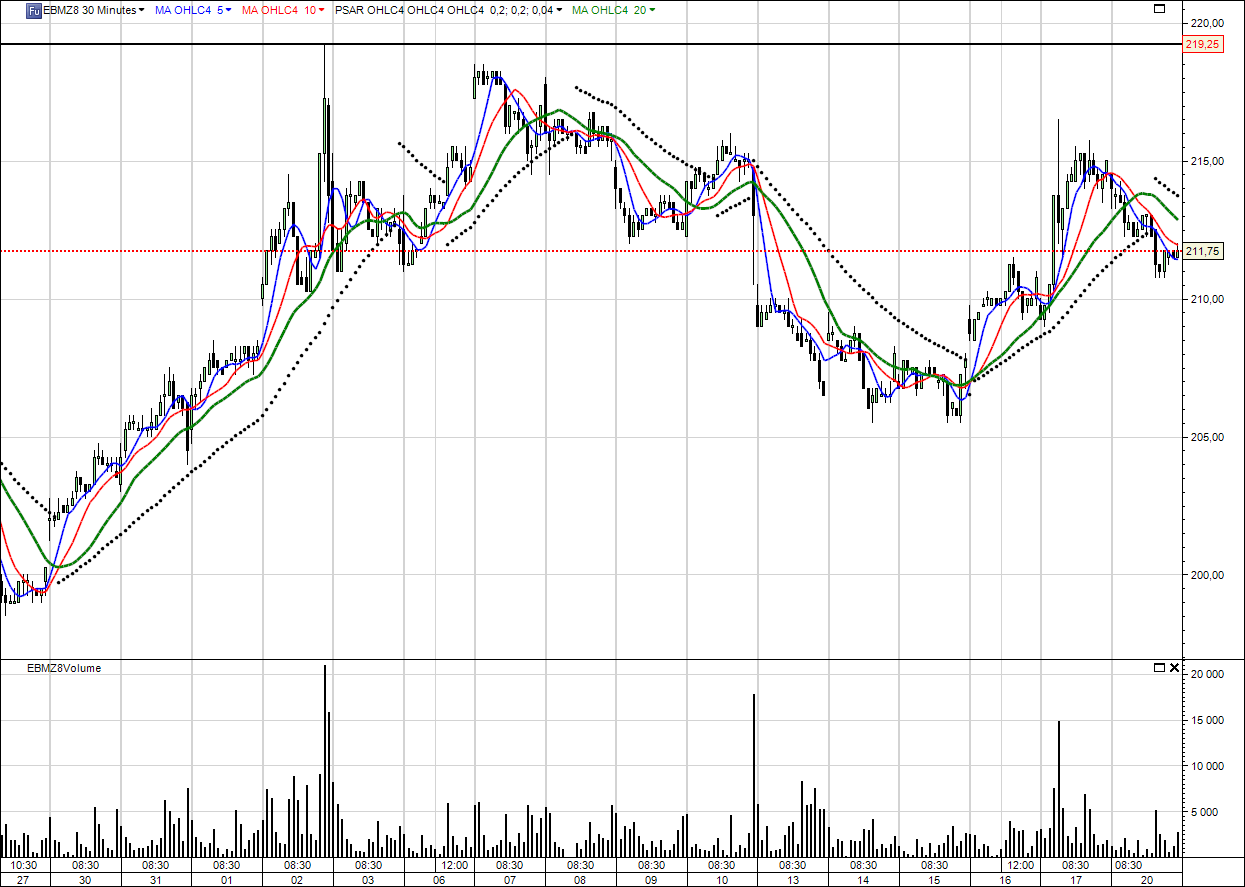This screenshot has height=887, width=1245.
Task: Click the 211,75 current price label
Action: click(1201, 252)
